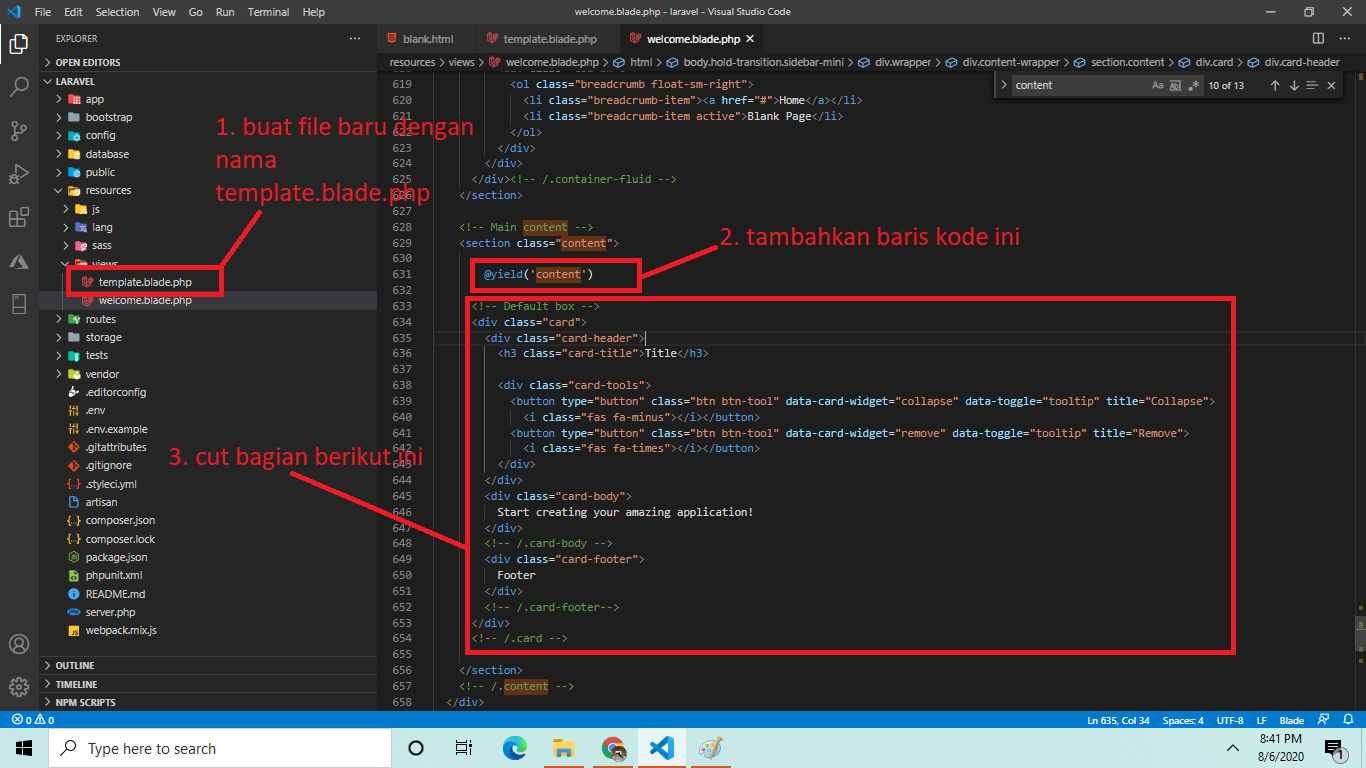The height and width of the screenshot is (768, 1366).
Task: Expand the NPM SCRIPTS panel
Action: (208, 702)
